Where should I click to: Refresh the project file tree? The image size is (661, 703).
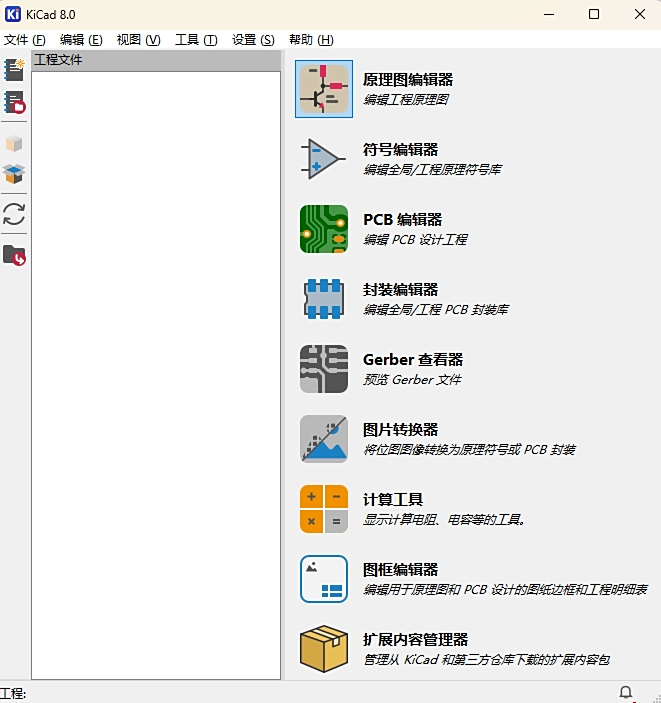(x=14, y=214)
